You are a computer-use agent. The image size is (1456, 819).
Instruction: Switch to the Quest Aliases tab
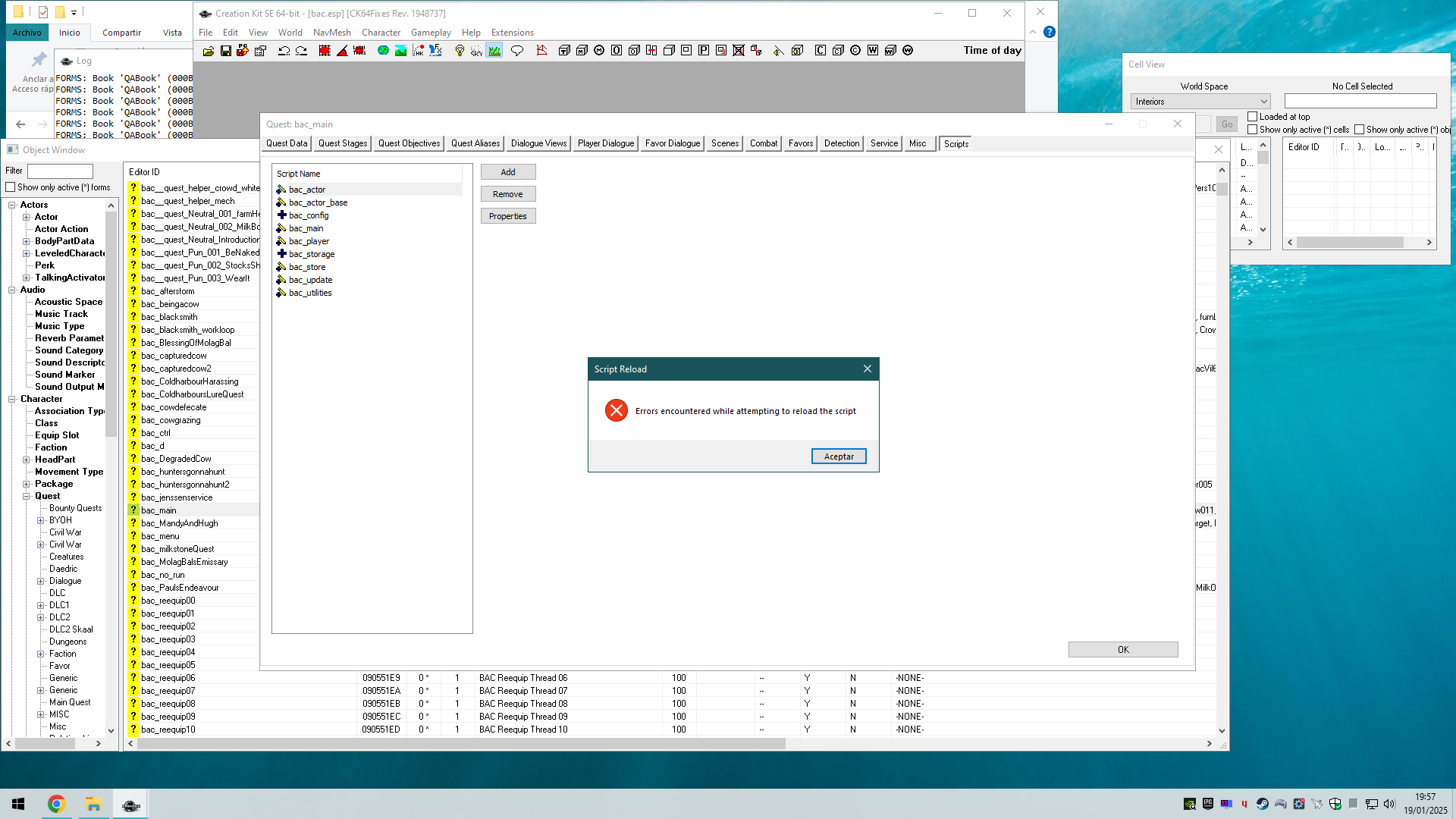[475, 143]
